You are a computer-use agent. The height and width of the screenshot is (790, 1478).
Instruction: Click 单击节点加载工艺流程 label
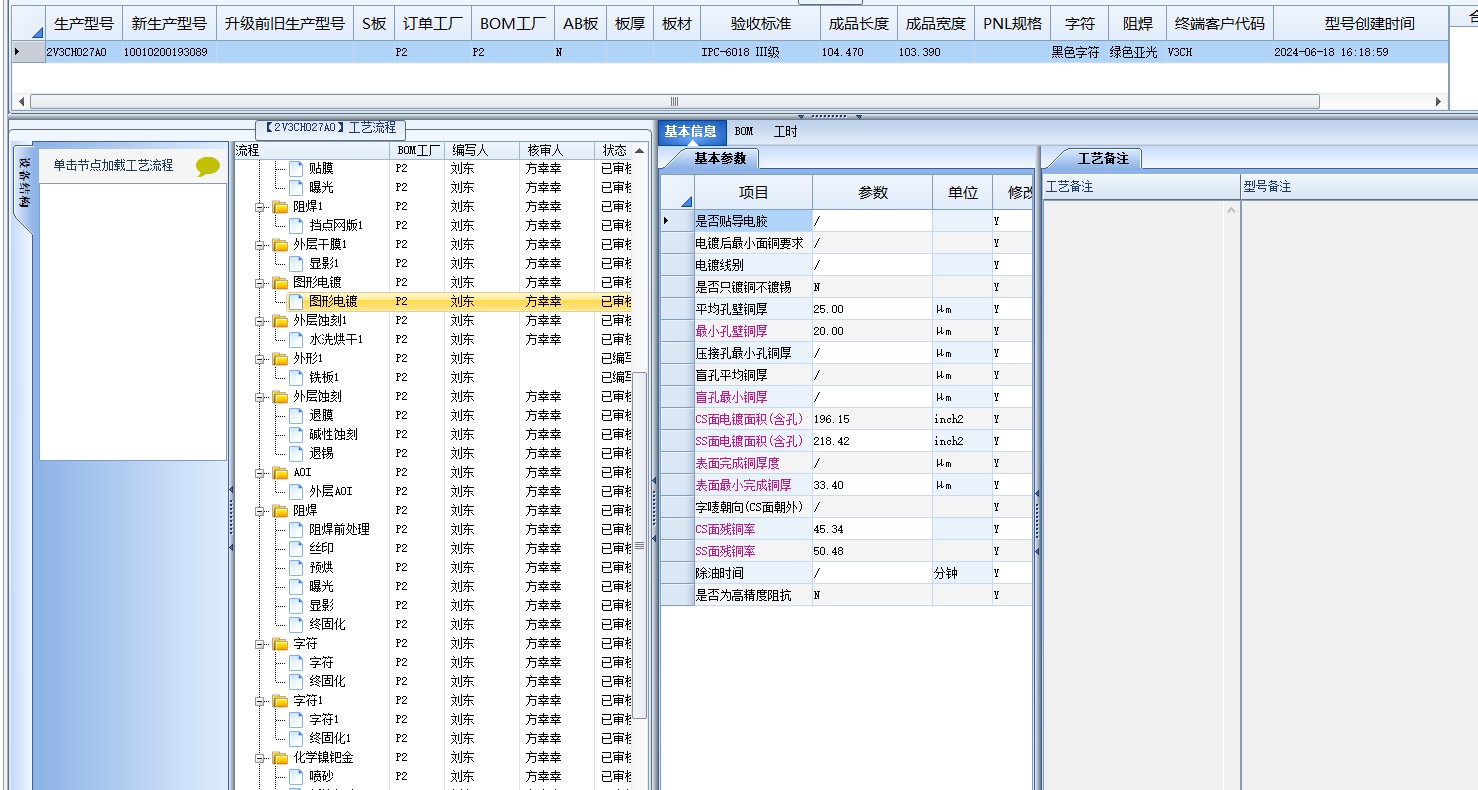(x=113, y=166)
